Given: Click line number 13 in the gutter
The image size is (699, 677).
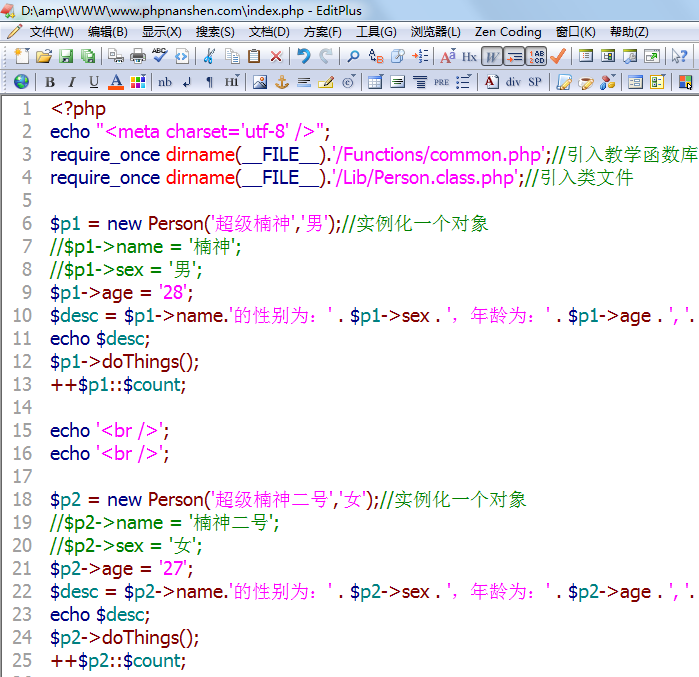Looking at the screenshot, I should 22,385.
